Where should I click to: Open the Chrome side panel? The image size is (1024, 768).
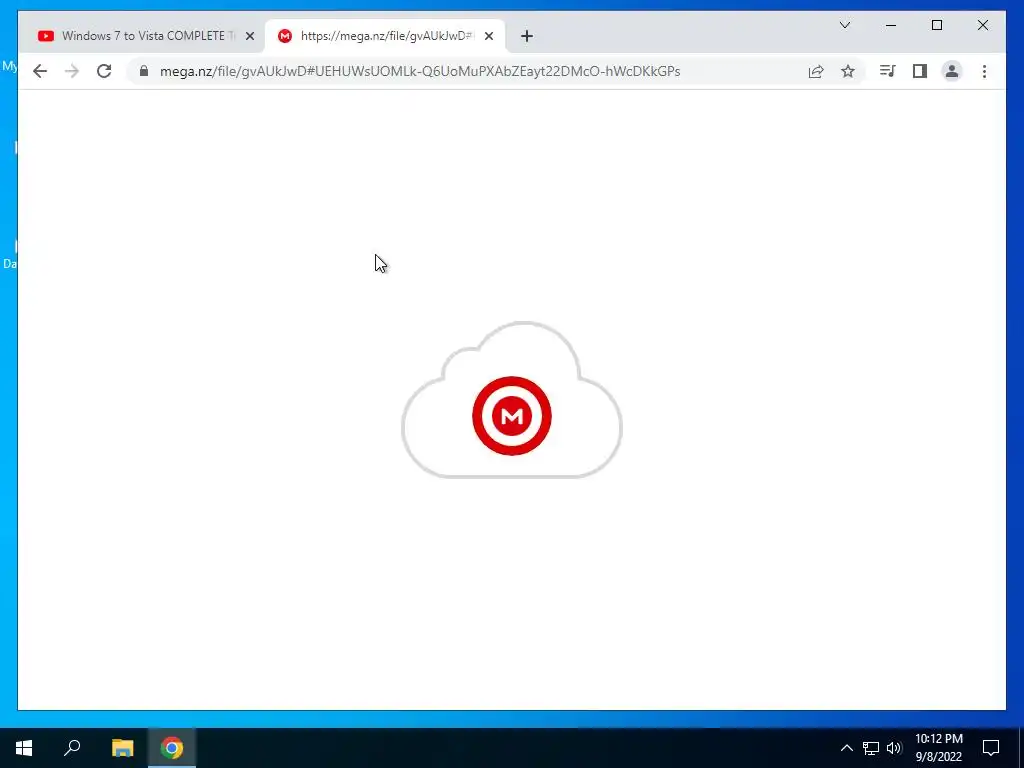[x=920, y=71]
